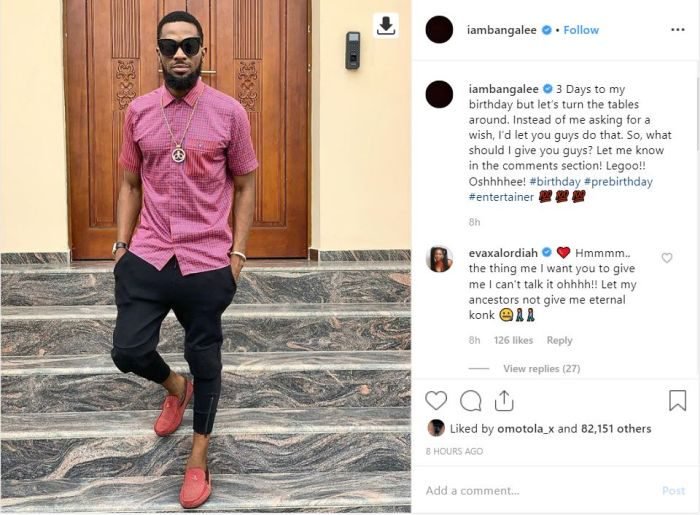Screen dimensions: 700x515
Task: Click the Post comment button
Action: click(x=673, y=491)
